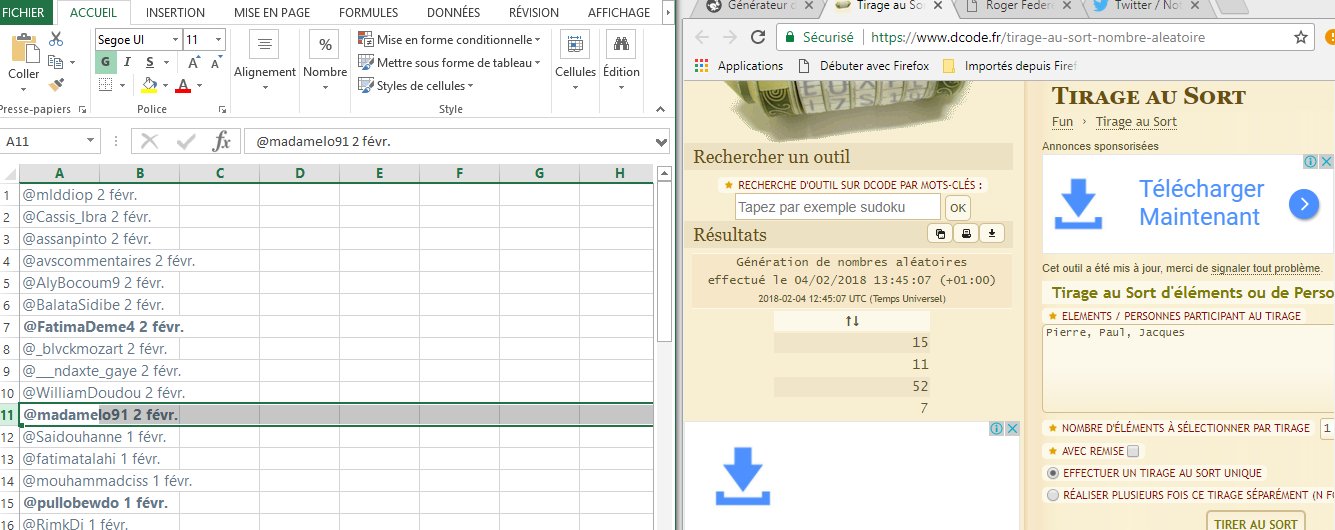The width and height of the screenshot is (1335, 530).
Task: Open Styles de cellules menu
Action: pos(416,86)
